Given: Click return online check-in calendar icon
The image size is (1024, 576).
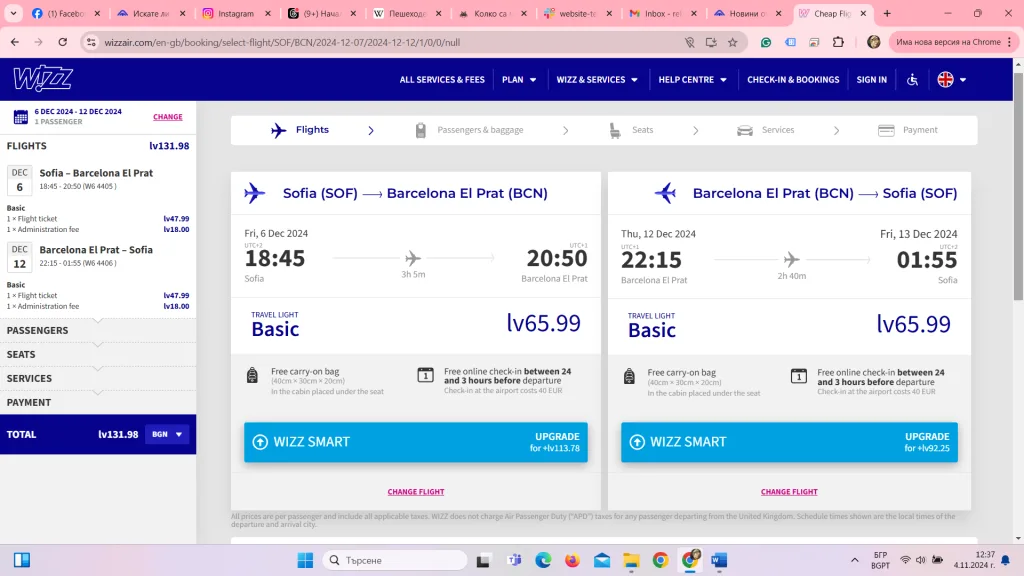Looking at the screenshot, I should 799,376.
